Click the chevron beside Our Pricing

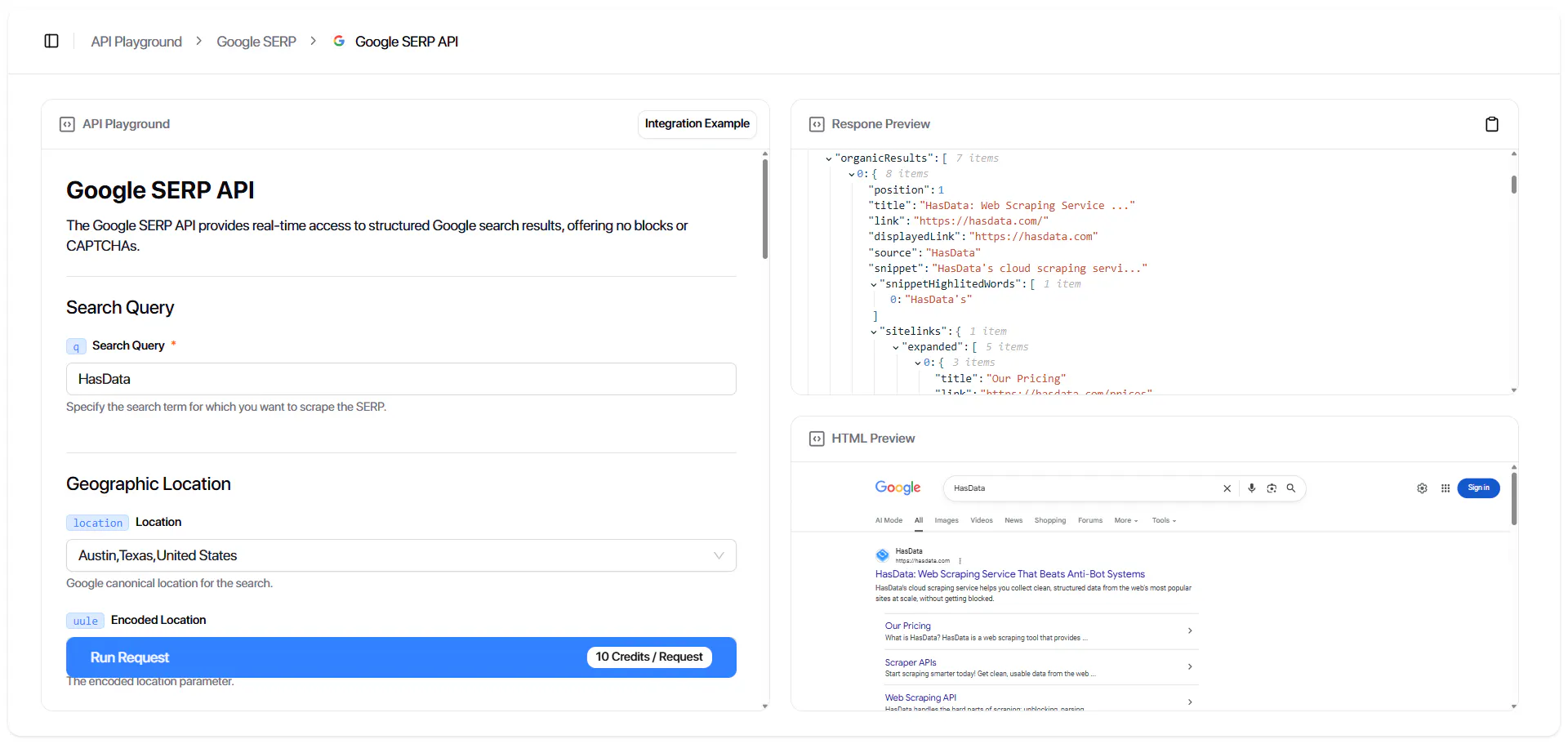tap(1190, 630)
